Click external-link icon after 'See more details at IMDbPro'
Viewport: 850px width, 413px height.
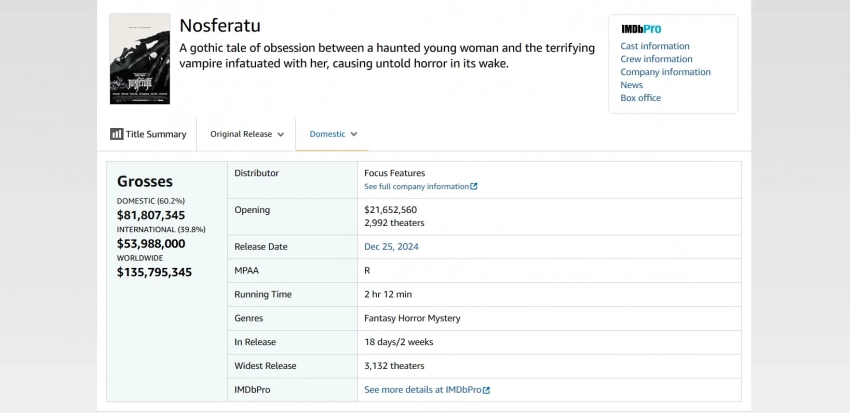(x=486, y=390)
